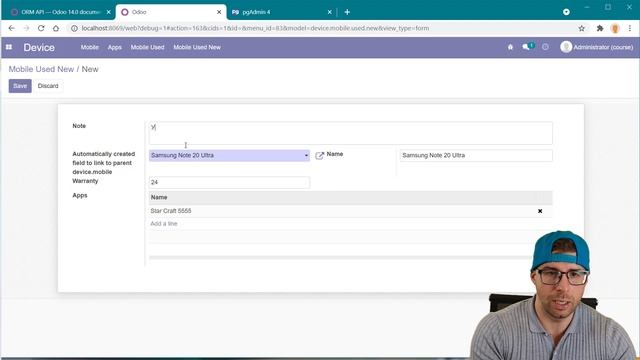Open a new browser tab

[347, 12]
